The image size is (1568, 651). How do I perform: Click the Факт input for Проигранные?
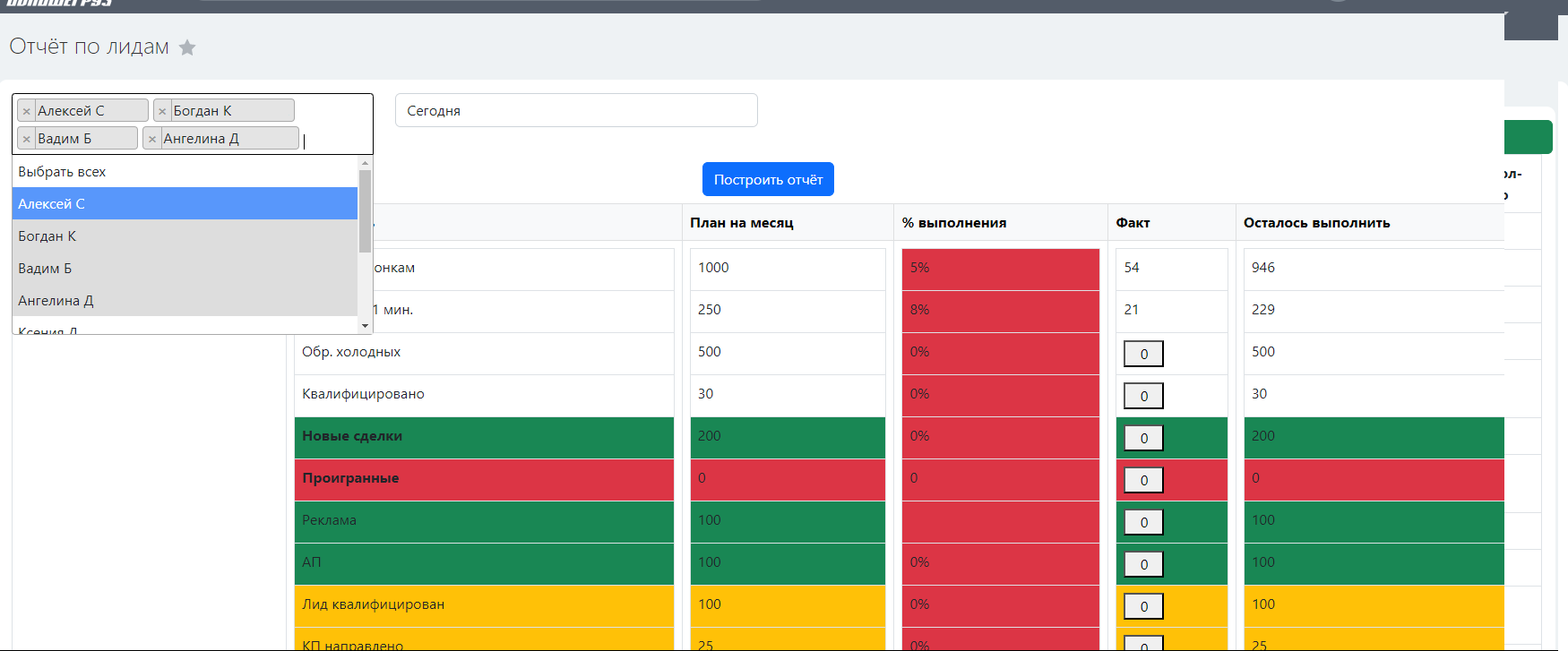coord(1143,480)
